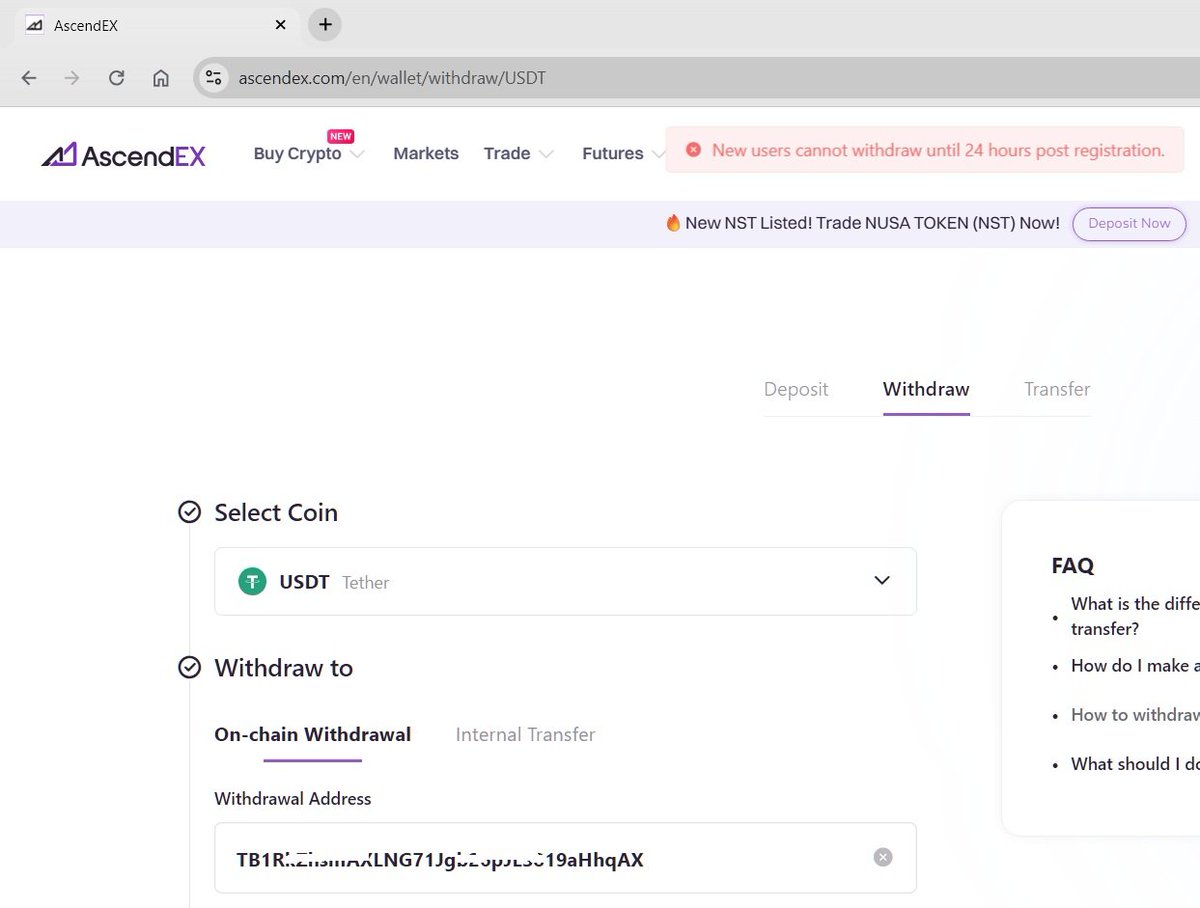Click the site information icon in address bar
The width and height of the screenshot is (1200, 908).
212,77
